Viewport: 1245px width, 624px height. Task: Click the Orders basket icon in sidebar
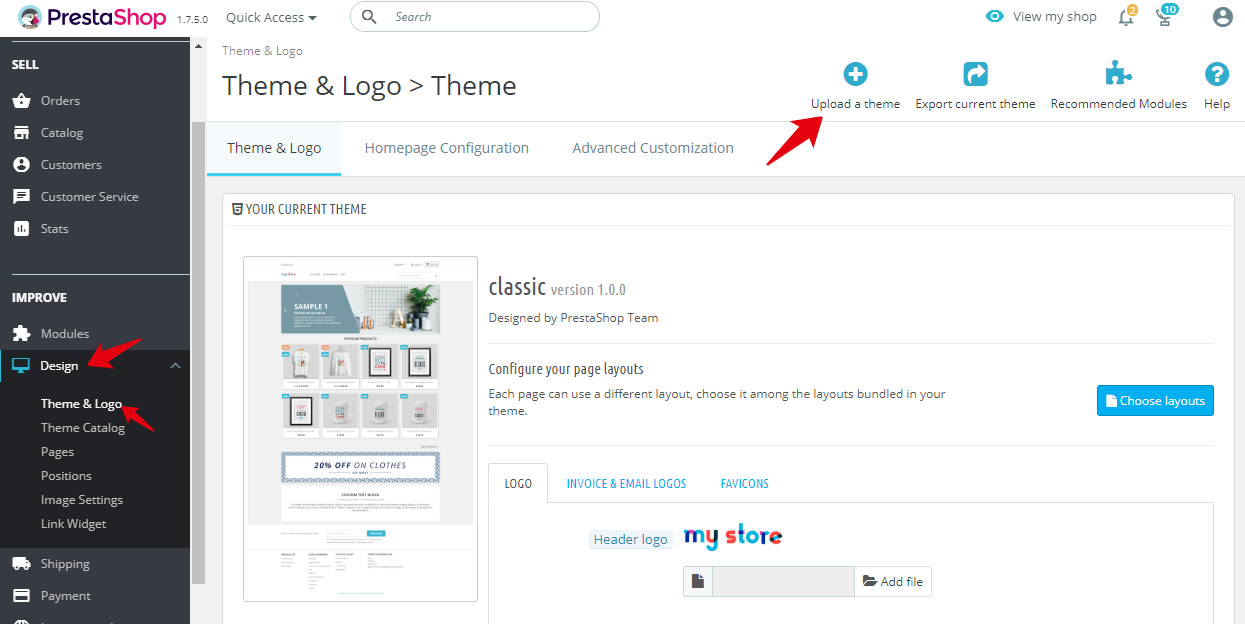tap(21, 101)
